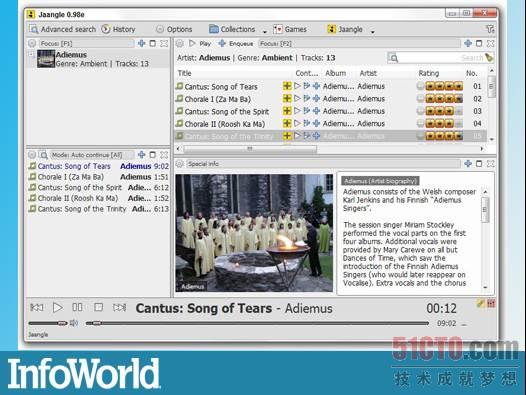Sort by the Album column header
This screenshot has height=395, width=526.
(x=335, y=73)
